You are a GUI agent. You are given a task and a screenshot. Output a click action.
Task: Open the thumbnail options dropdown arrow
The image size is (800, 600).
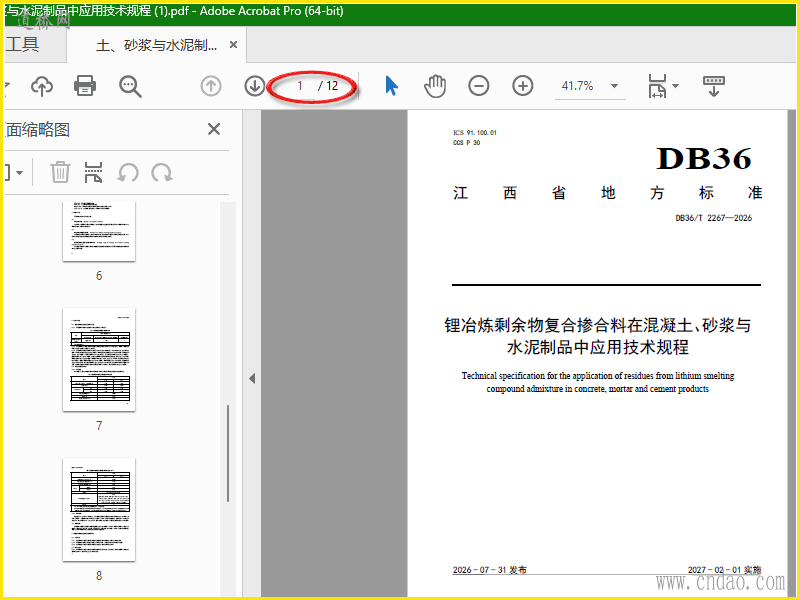pos(19,173)
